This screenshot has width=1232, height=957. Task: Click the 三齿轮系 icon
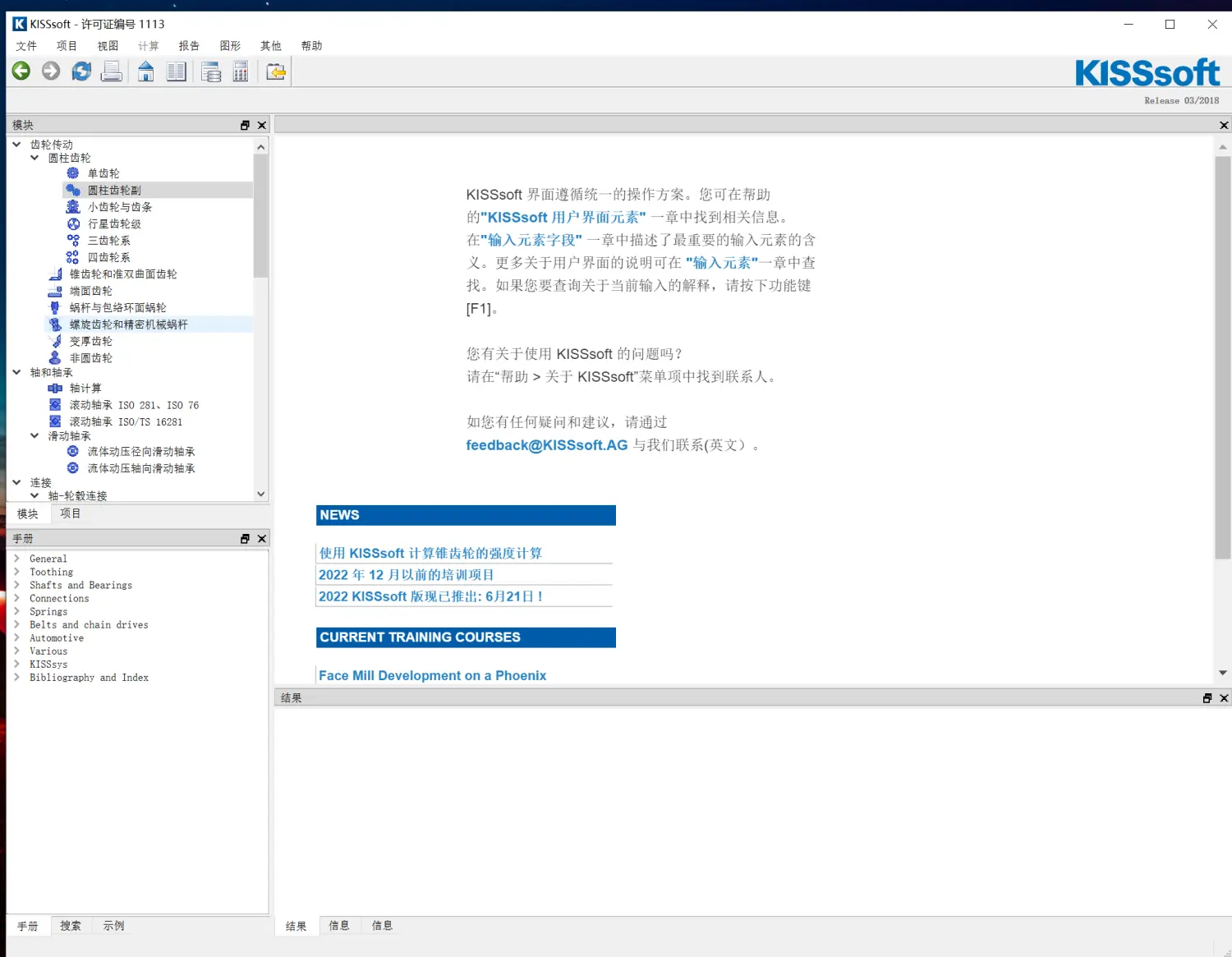pyautogui.click(x=73, y=241)
